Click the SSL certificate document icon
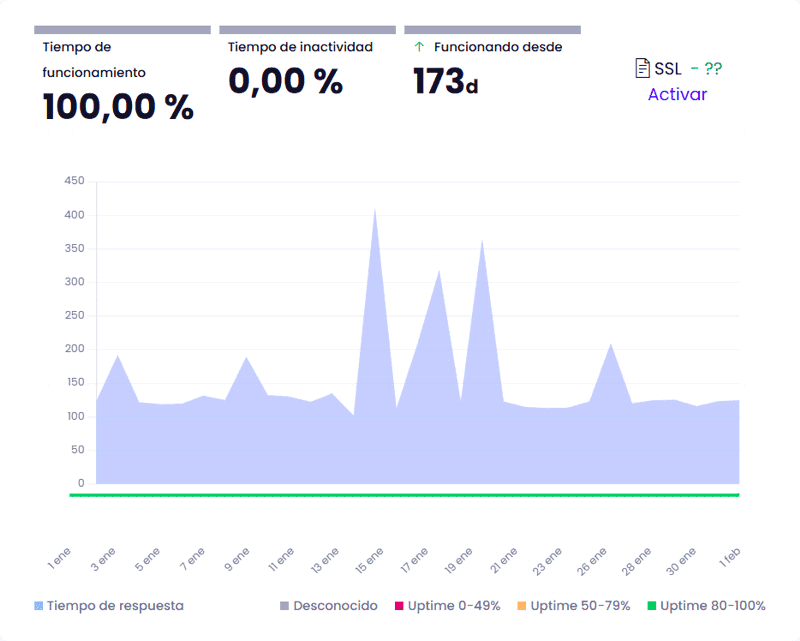Screen dimensions: 800x641 pyautogui.click(x=643, y=68)
